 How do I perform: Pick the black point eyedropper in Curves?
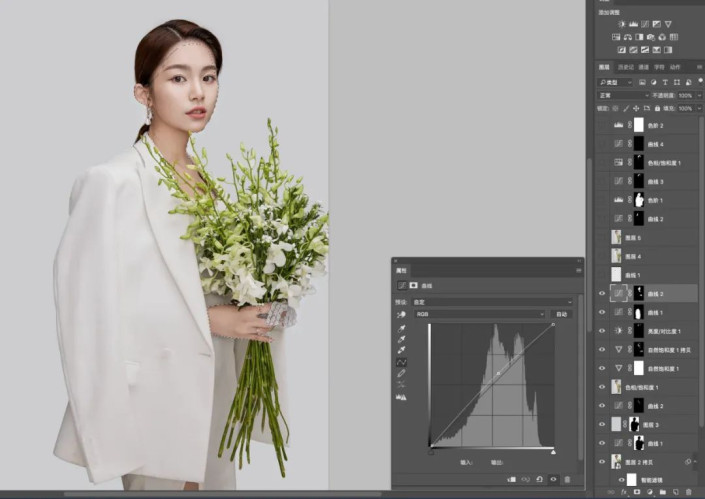(402, 328)
